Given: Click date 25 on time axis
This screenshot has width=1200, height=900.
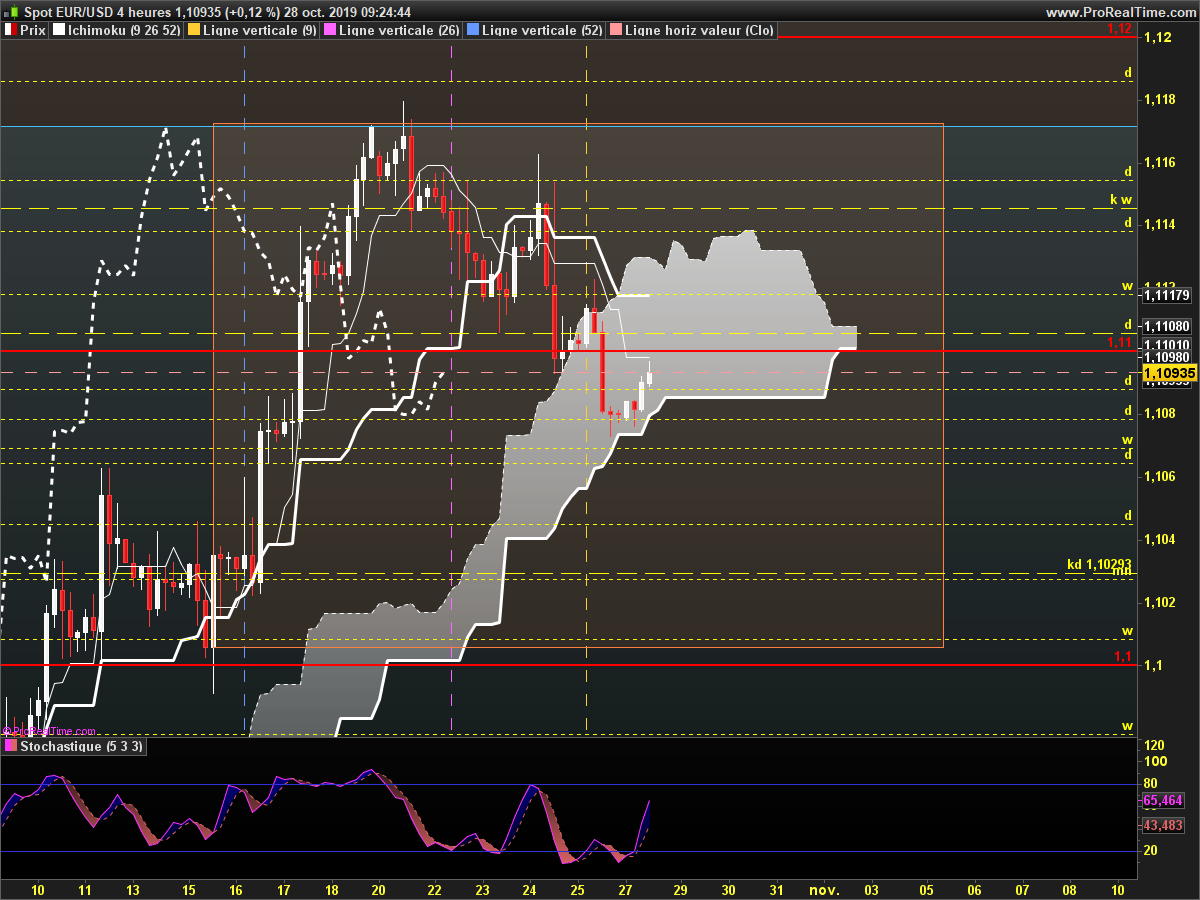Looking at the screenshot, I should pyautogui.click(x=577, y=889).
